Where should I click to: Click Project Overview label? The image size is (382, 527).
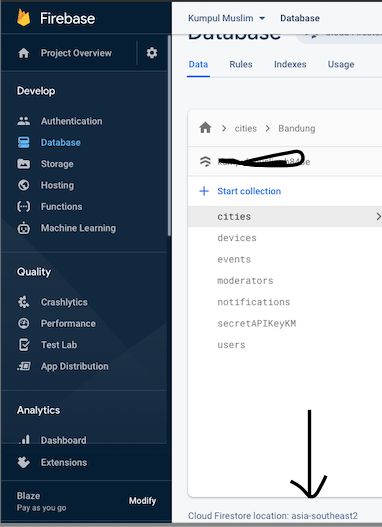[76, 53]
